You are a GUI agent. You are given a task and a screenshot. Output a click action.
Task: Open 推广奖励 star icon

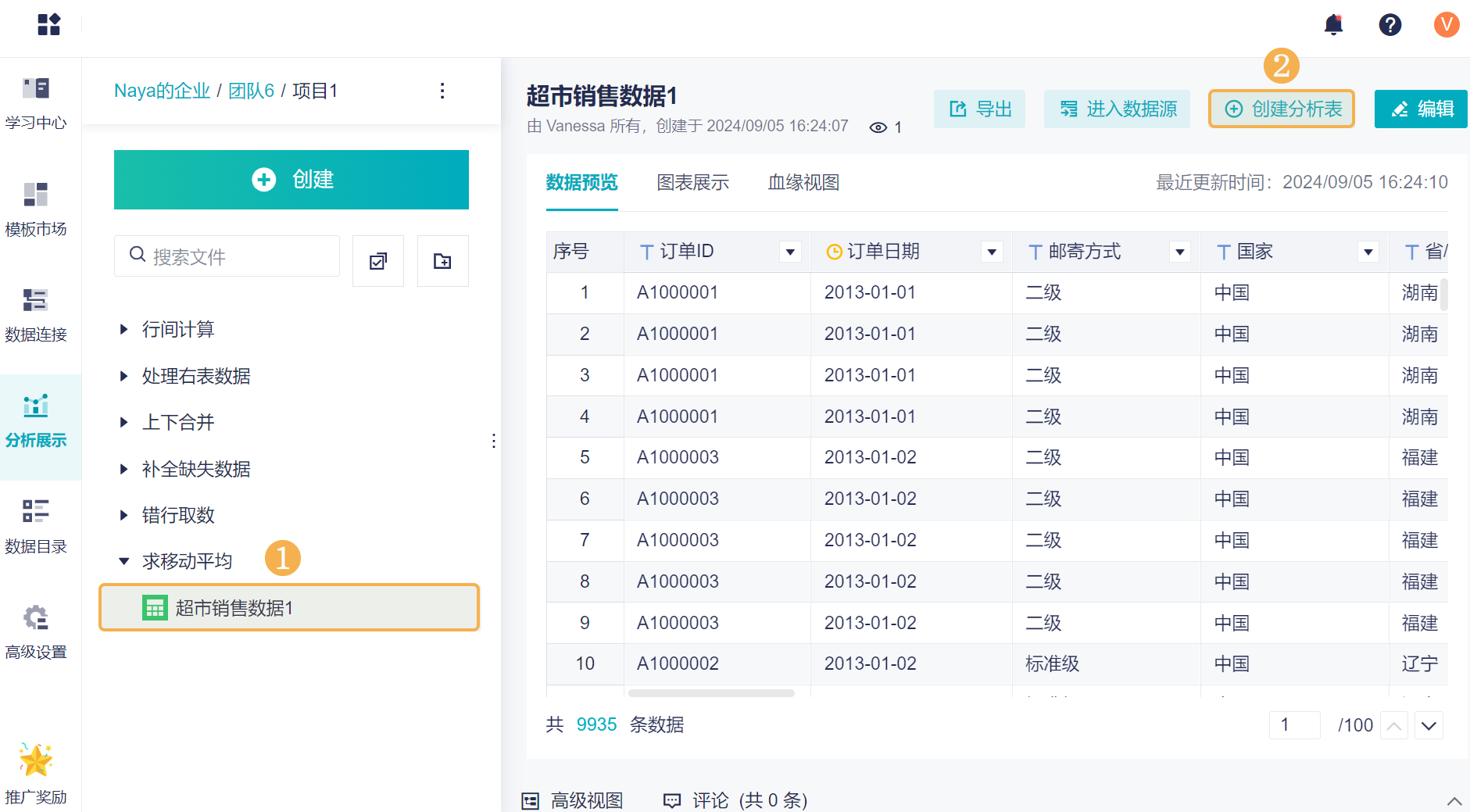(36, 760)
